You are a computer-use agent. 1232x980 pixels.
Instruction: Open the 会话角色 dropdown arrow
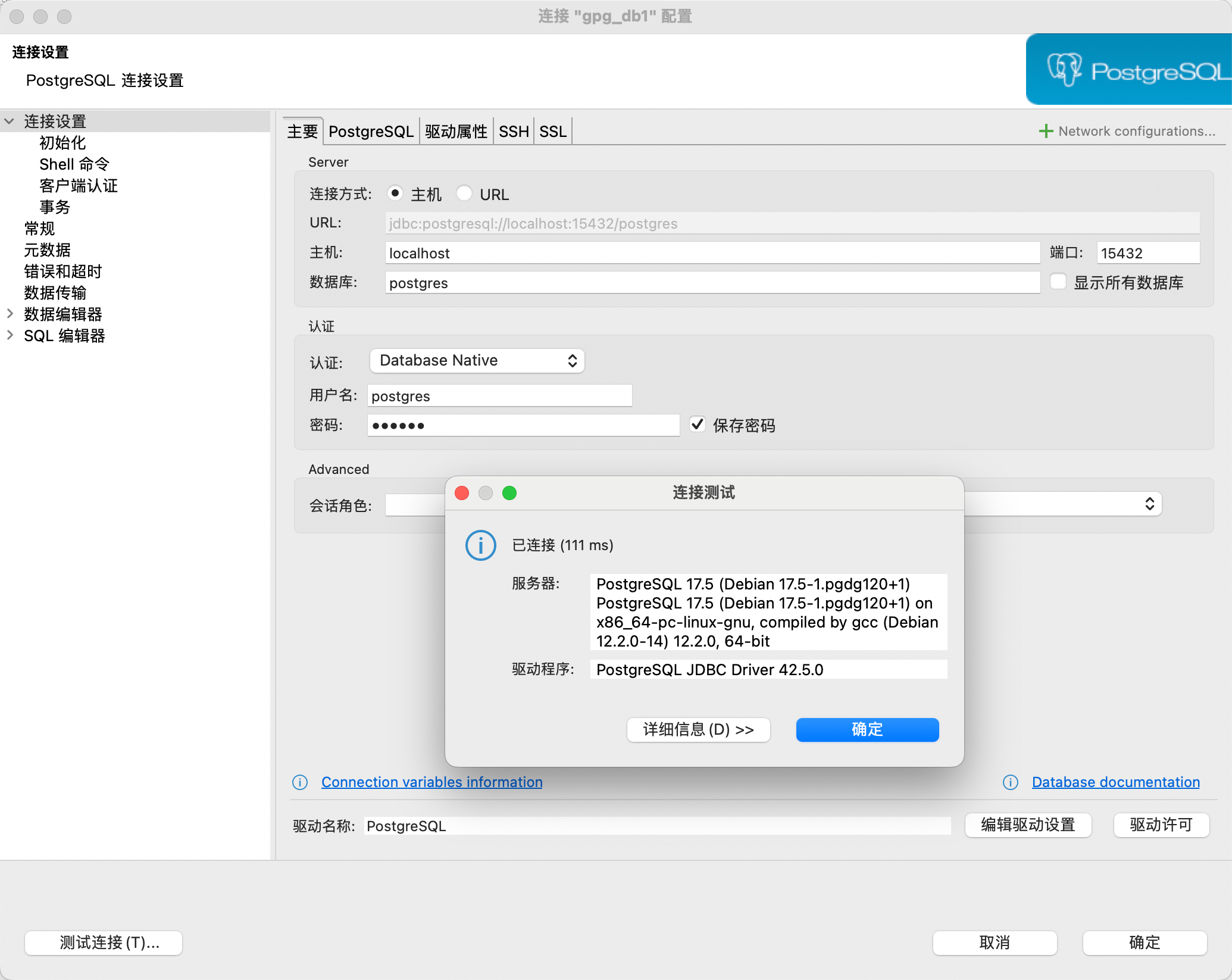[x=1150, y=504]
